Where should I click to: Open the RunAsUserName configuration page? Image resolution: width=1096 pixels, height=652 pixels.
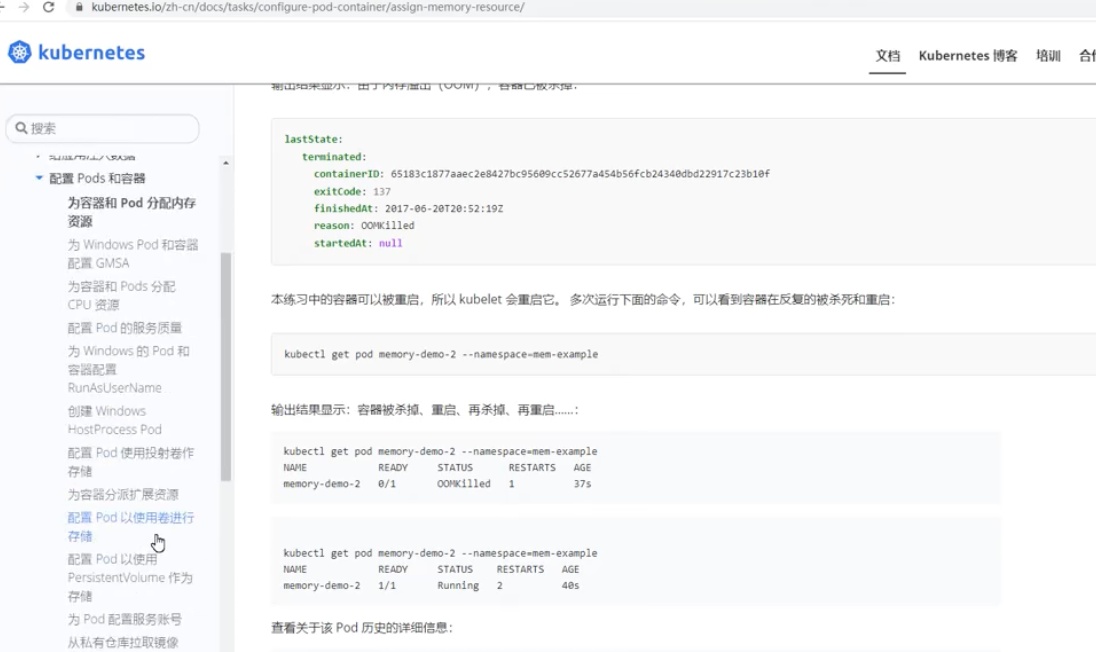click(x=129, y=369)
